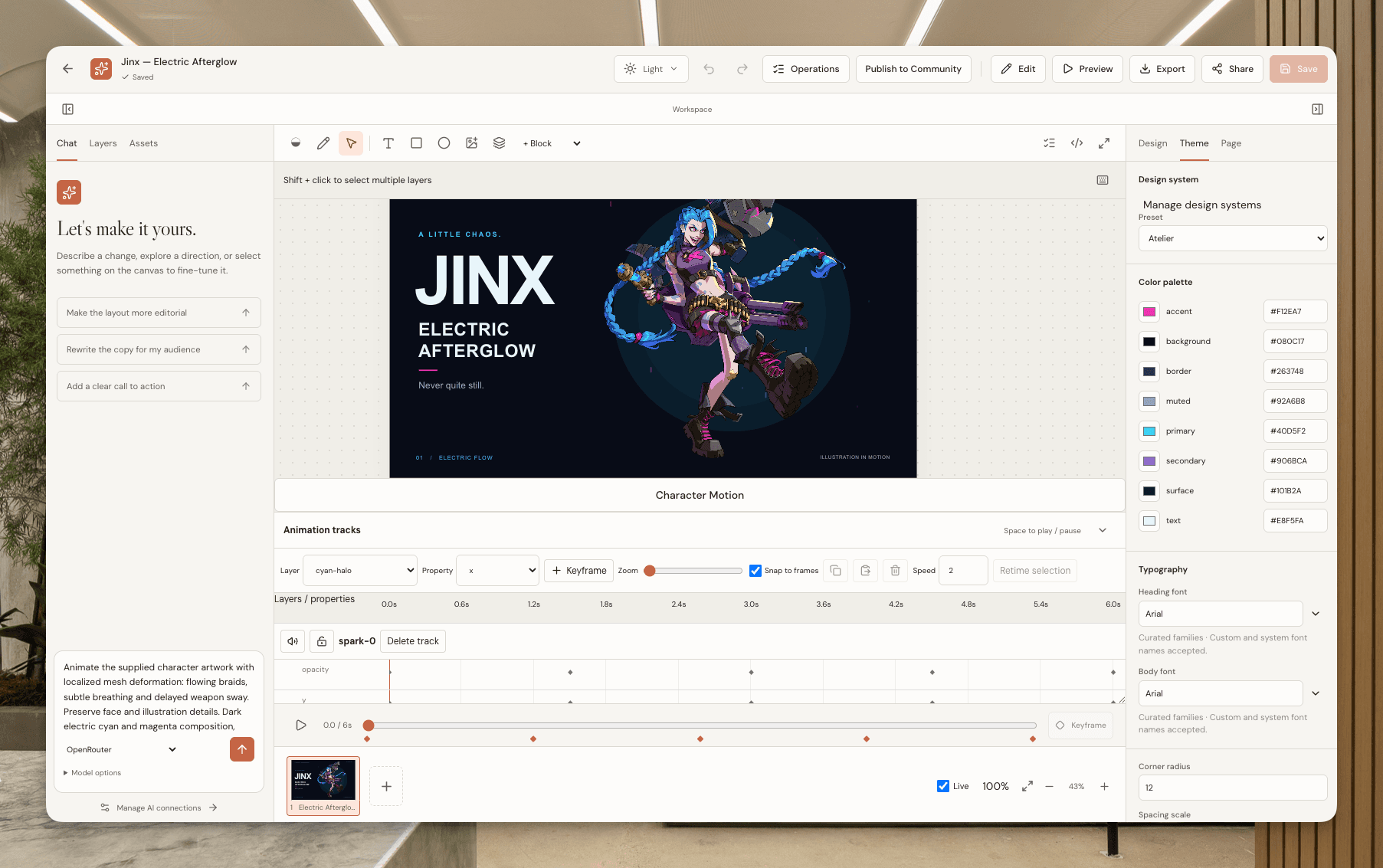Collapse the left sidebar panel icon

(x=67, y=110)
